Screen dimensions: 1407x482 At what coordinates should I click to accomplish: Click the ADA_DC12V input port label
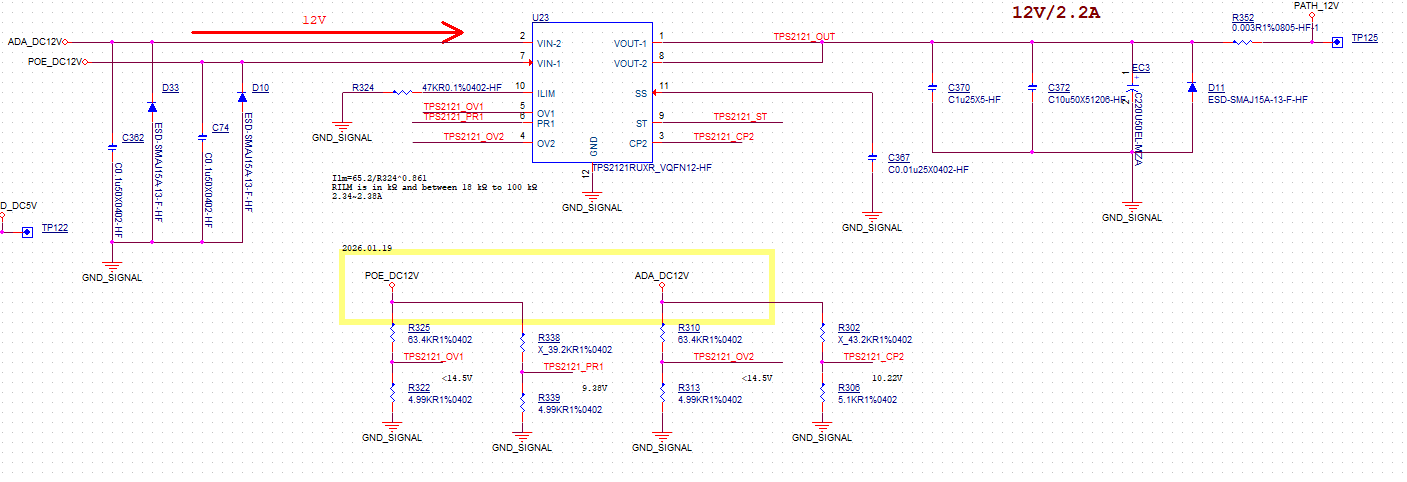(33, 42)
